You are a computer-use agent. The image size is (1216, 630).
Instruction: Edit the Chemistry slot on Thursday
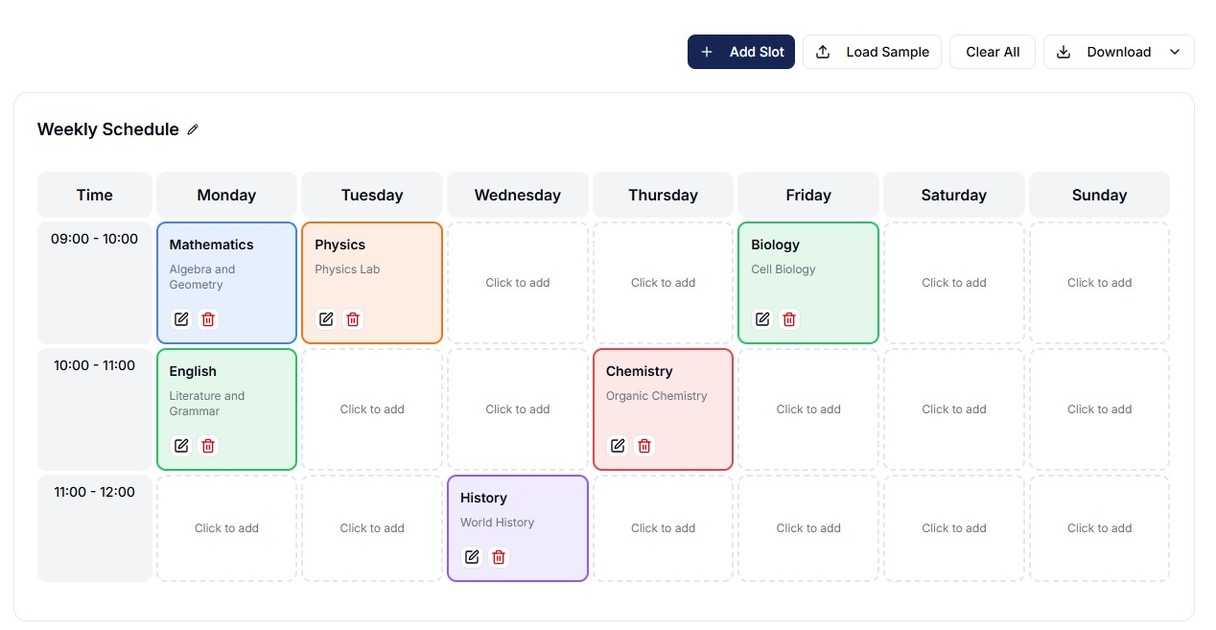point(617,446)
